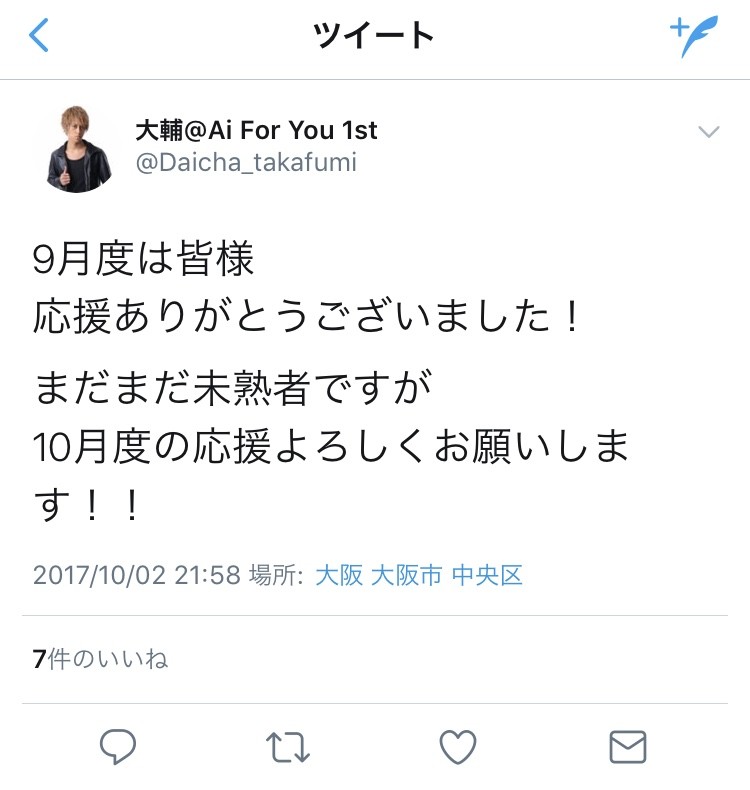The height and width of the screenshot is (790, 750).
Task: Tap the reply speech bubble icon
Action: click(118, 746)
